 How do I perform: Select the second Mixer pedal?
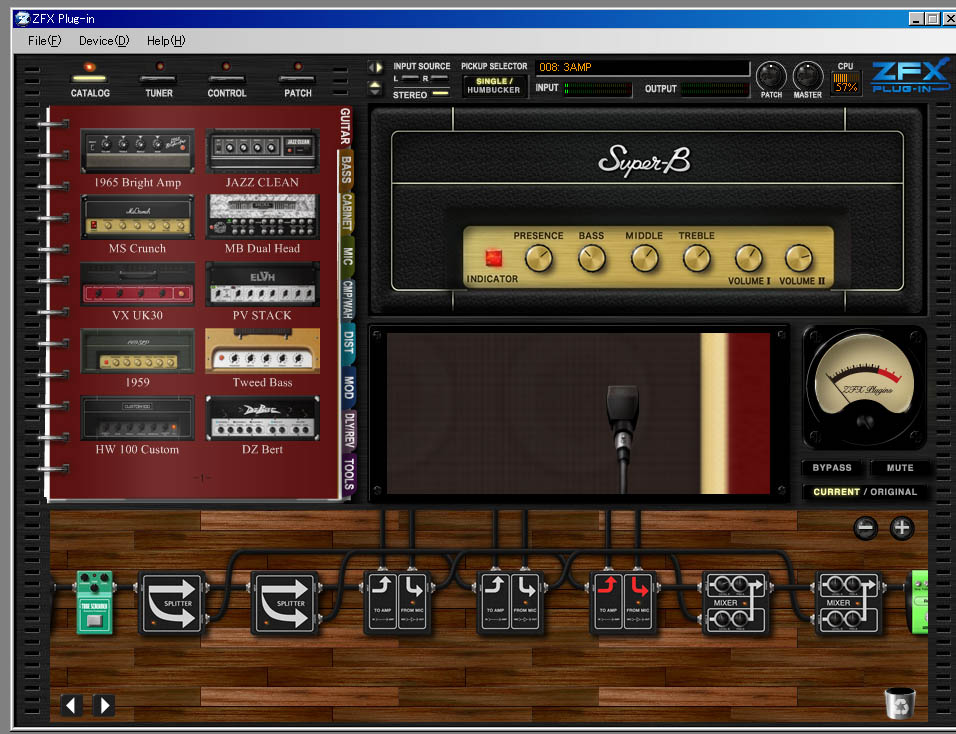click(x=849, y=604)
